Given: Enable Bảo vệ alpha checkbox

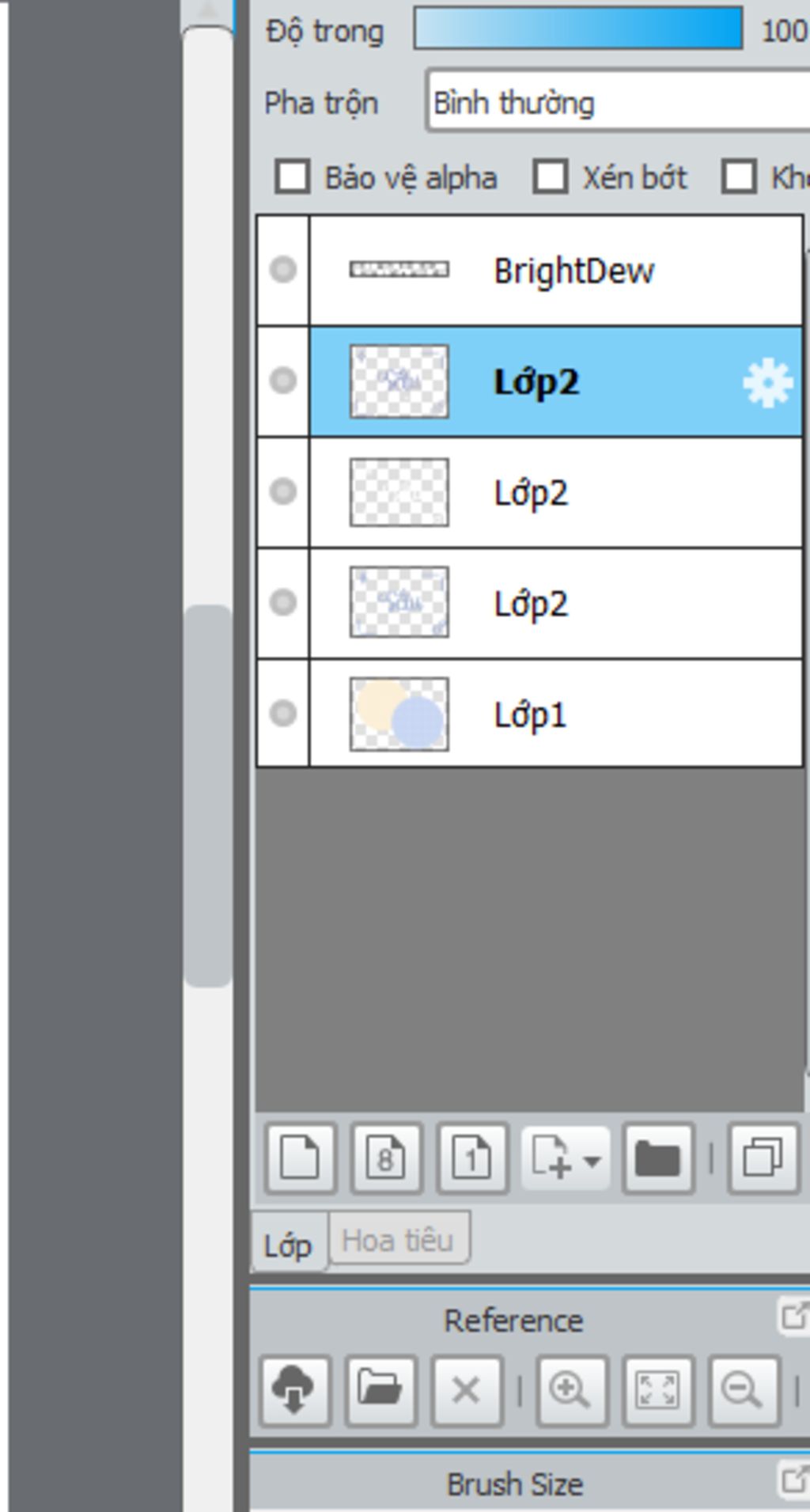Looking at the screenshot, I should pyautogui.click(x=292, y=176).
